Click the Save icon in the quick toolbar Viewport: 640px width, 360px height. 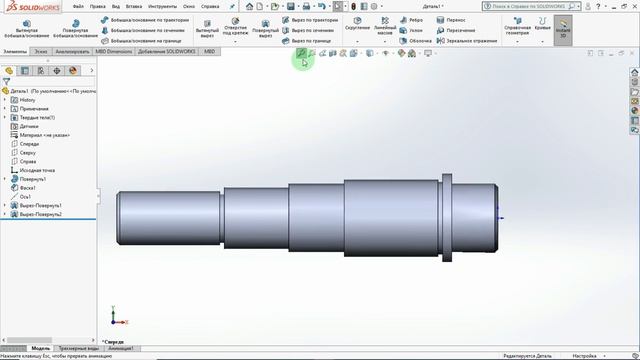click(291, 7)
